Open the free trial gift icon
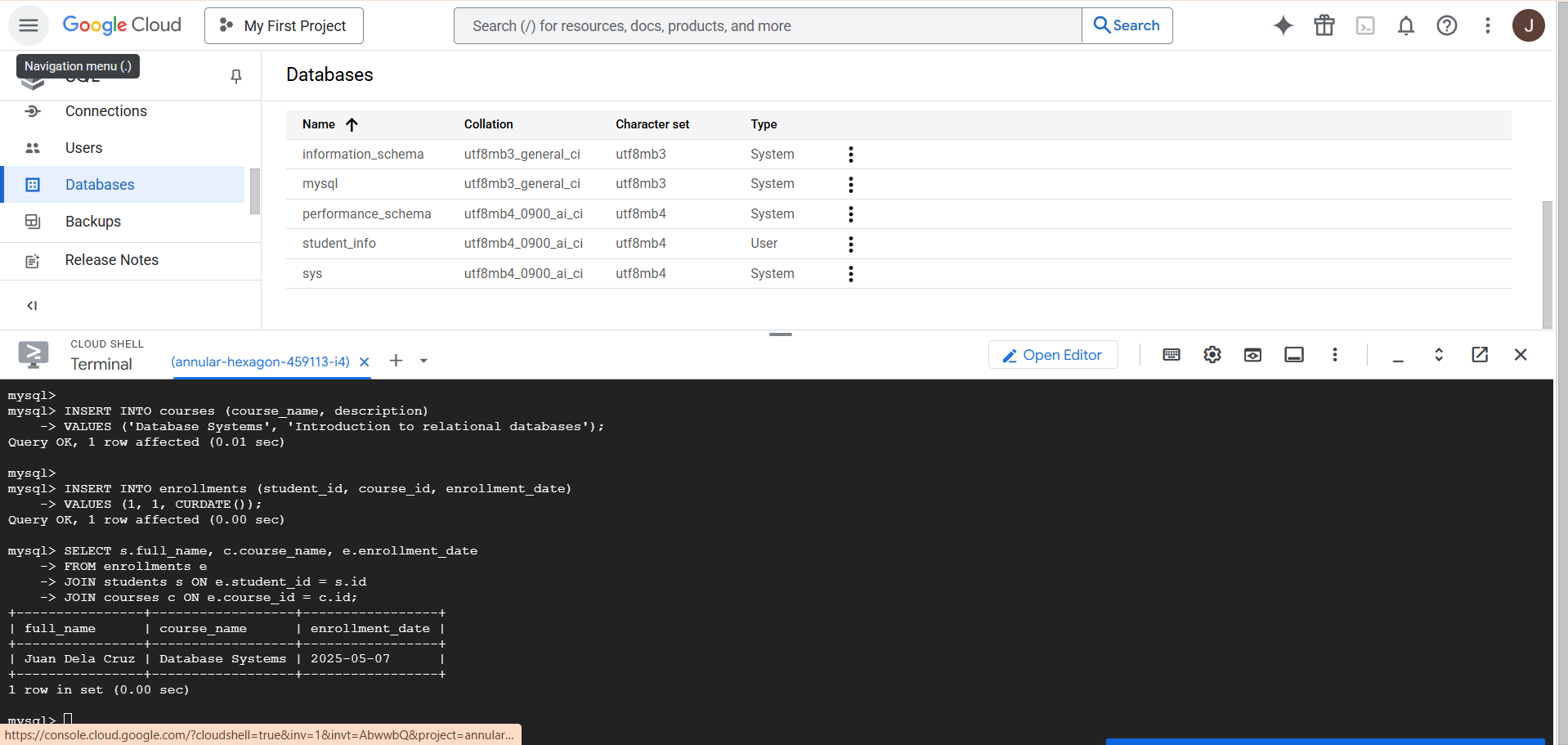Image resolution: width=1568 pixels, height=745 pixels. (x=1324, y=26)
